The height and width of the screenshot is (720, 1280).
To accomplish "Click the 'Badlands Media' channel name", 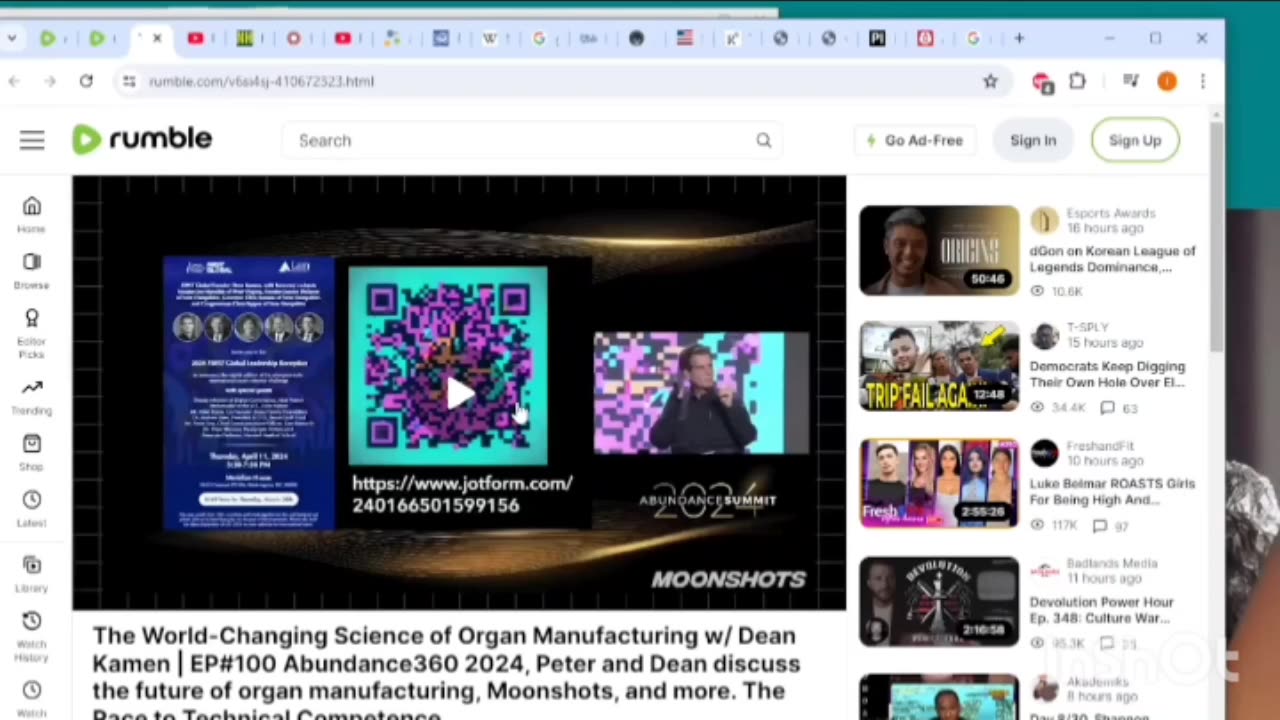I will (1112, 563).
